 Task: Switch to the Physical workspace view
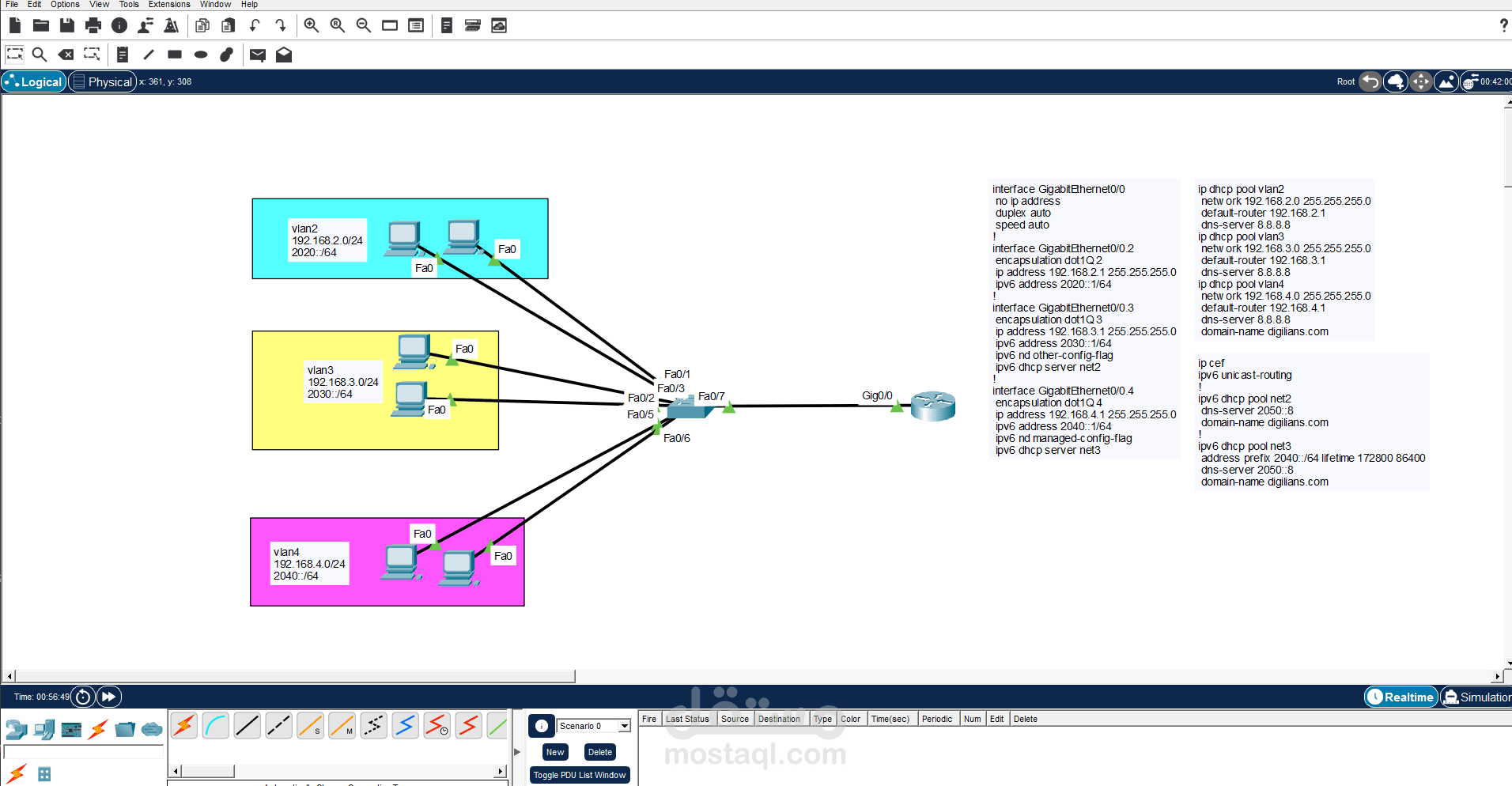coord(102,81)
